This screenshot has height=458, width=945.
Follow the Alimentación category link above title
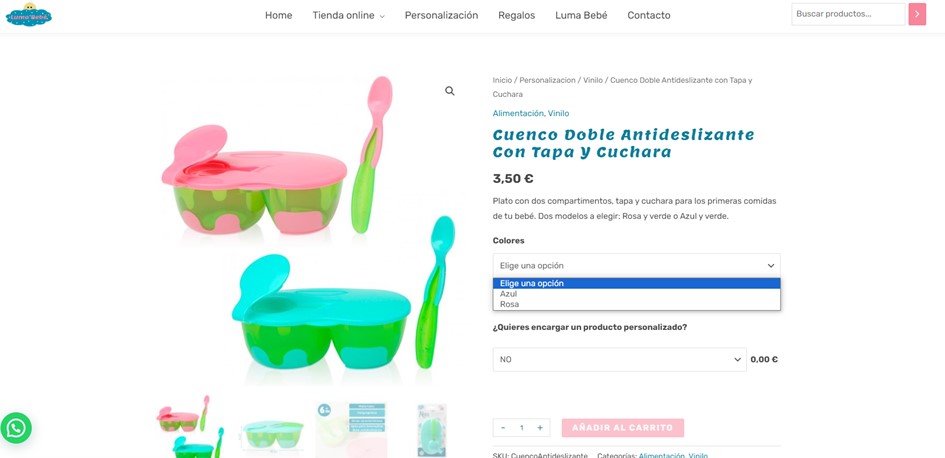point(518,113)
